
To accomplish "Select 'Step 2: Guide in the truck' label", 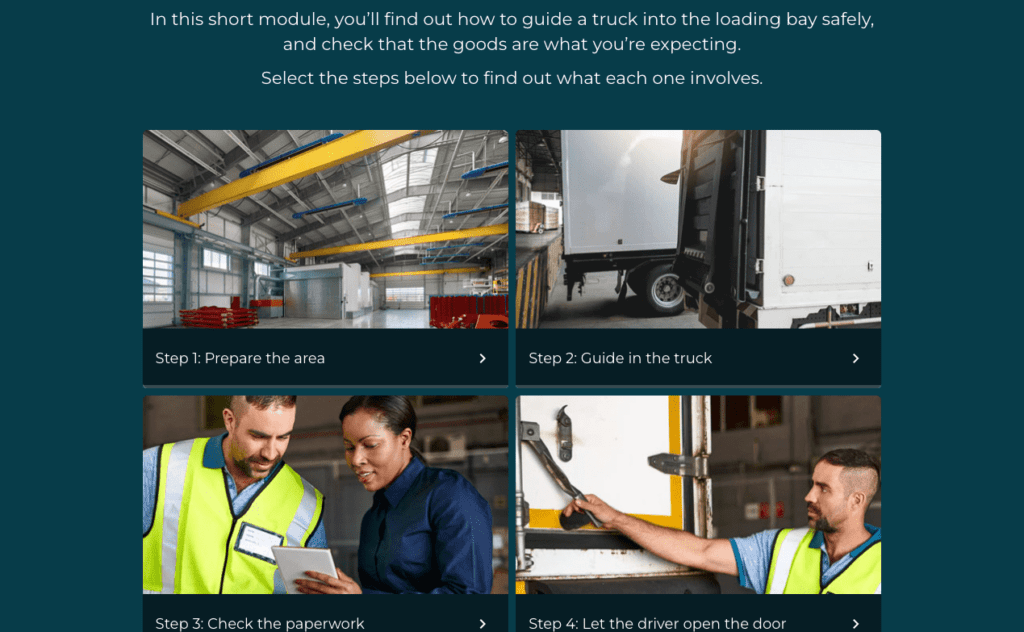I will [x=620, y=358].
